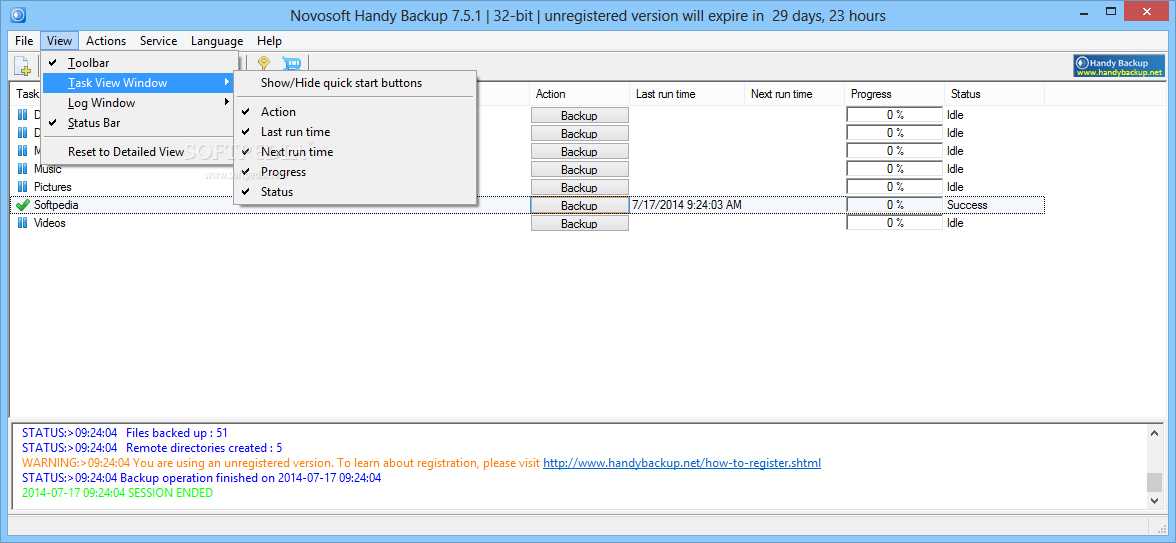Image resolution: width=1176 pixels, height=543 pixels.
Task: Click the Action column header
Action: point(579,94)
